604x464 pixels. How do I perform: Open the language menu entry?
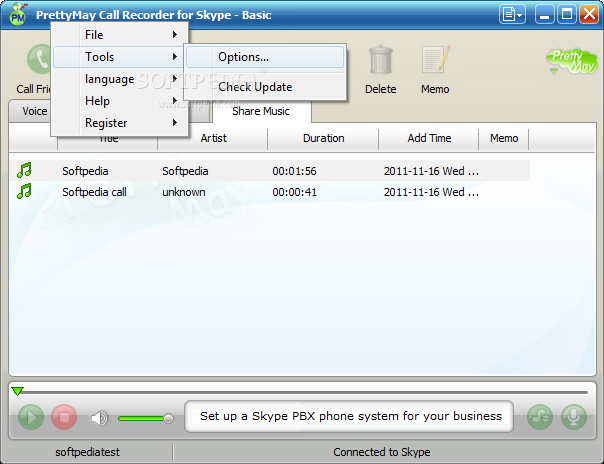click(x=119, y=79)
